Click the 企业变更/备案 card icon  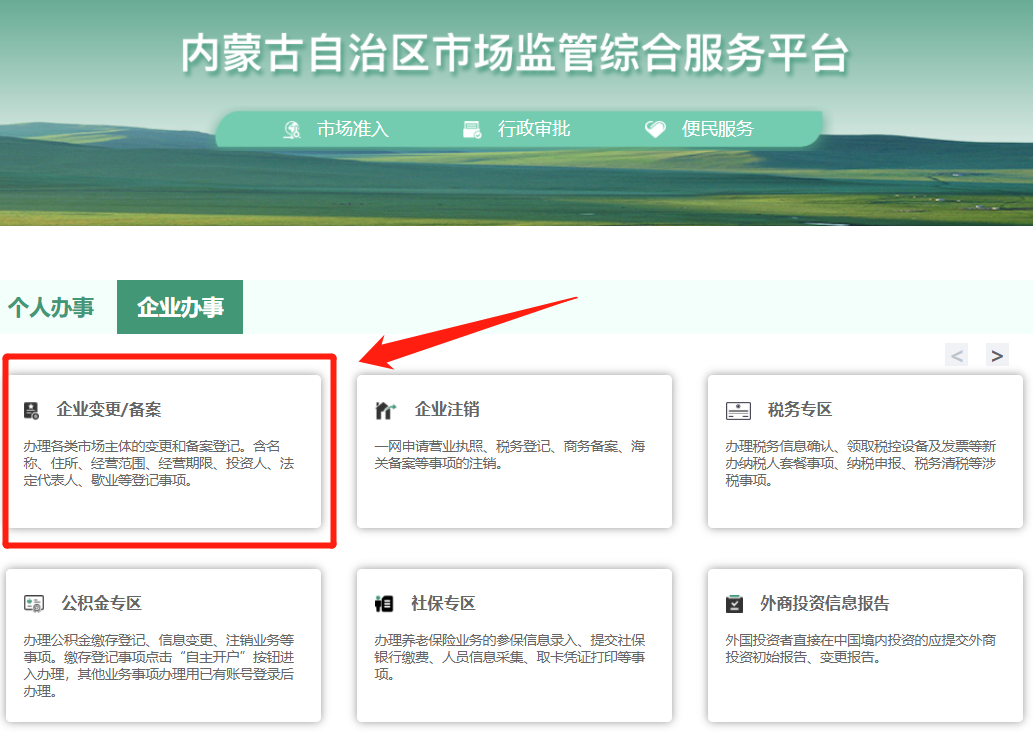(32, 410)
